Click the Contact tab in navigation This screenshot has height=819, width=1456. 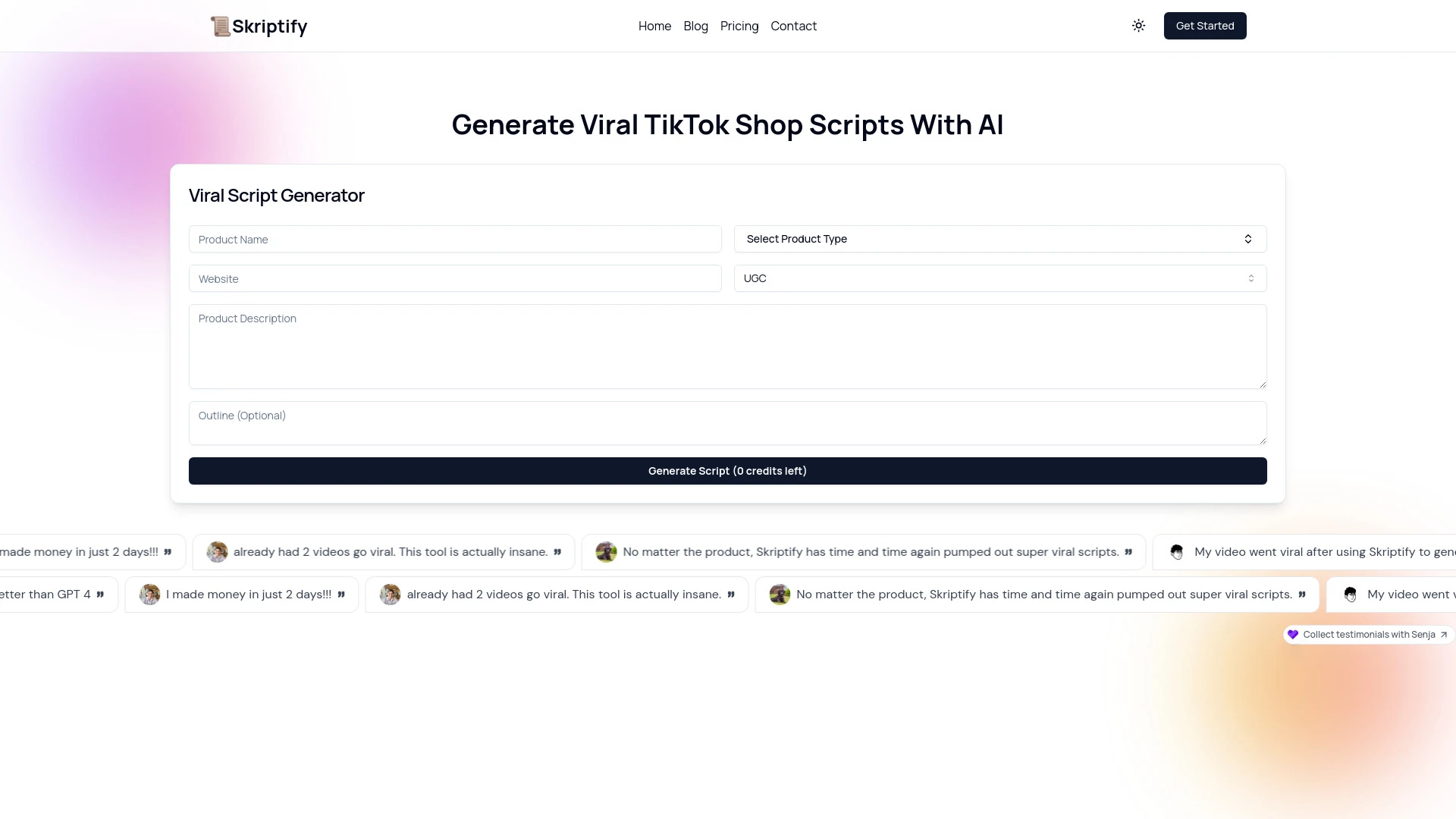(793, 26)
